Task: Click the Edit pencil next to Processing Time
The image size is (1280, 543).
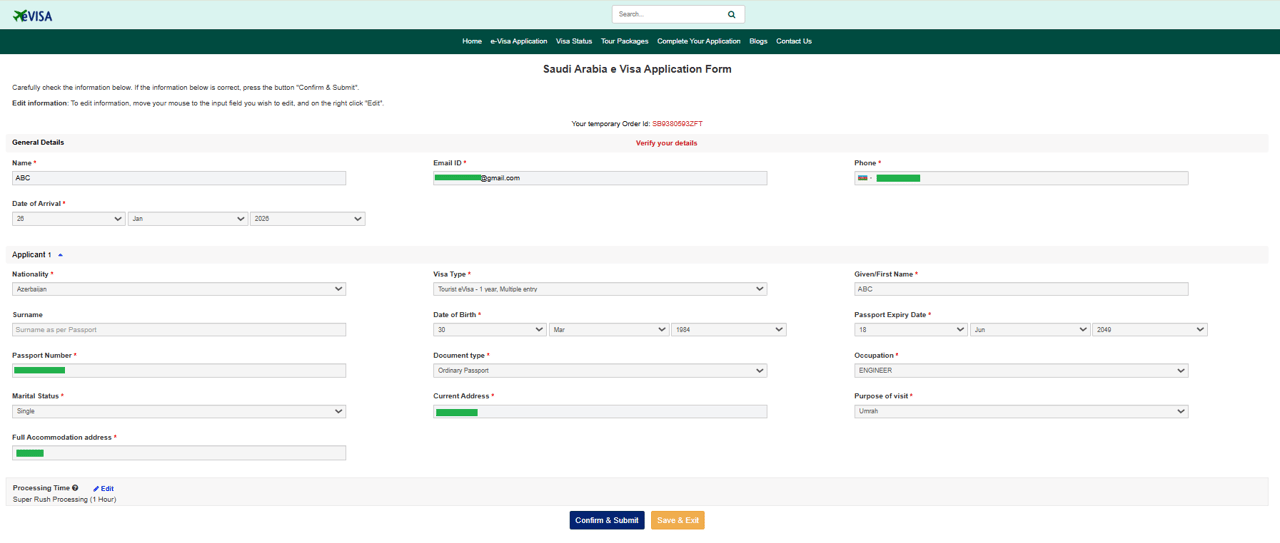Action: pos(103,489)
